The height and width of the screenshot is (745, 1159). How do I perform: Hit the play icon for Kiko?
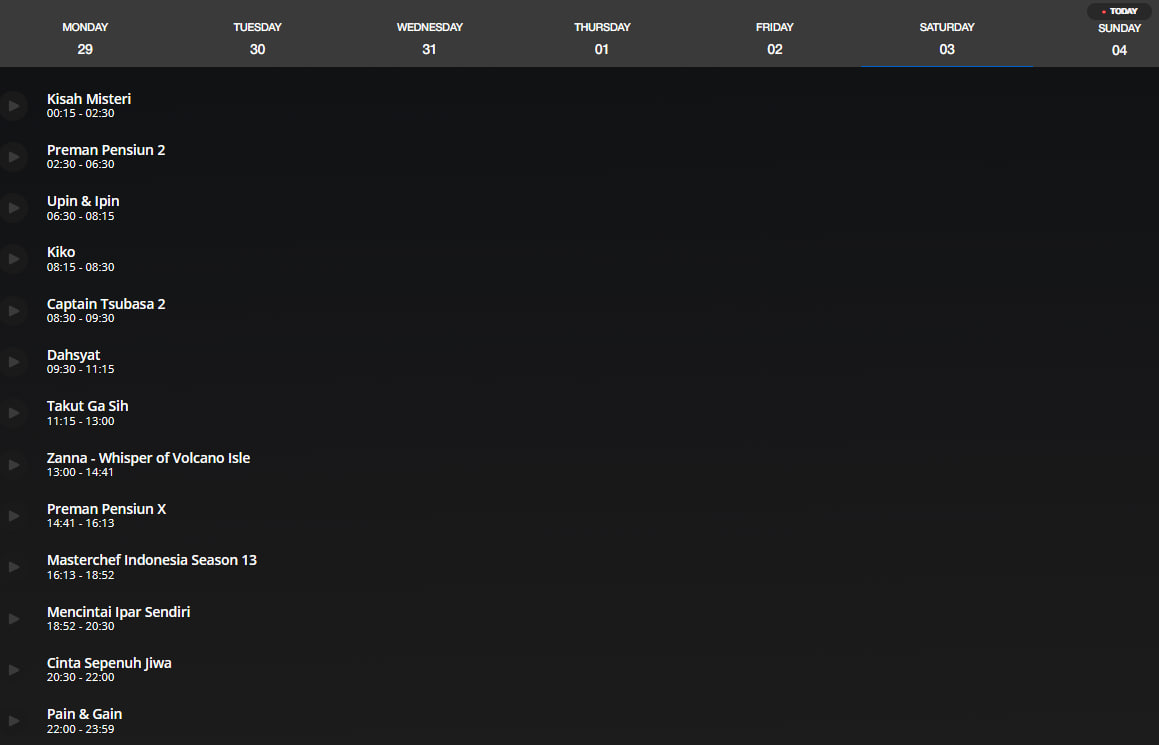13,259
